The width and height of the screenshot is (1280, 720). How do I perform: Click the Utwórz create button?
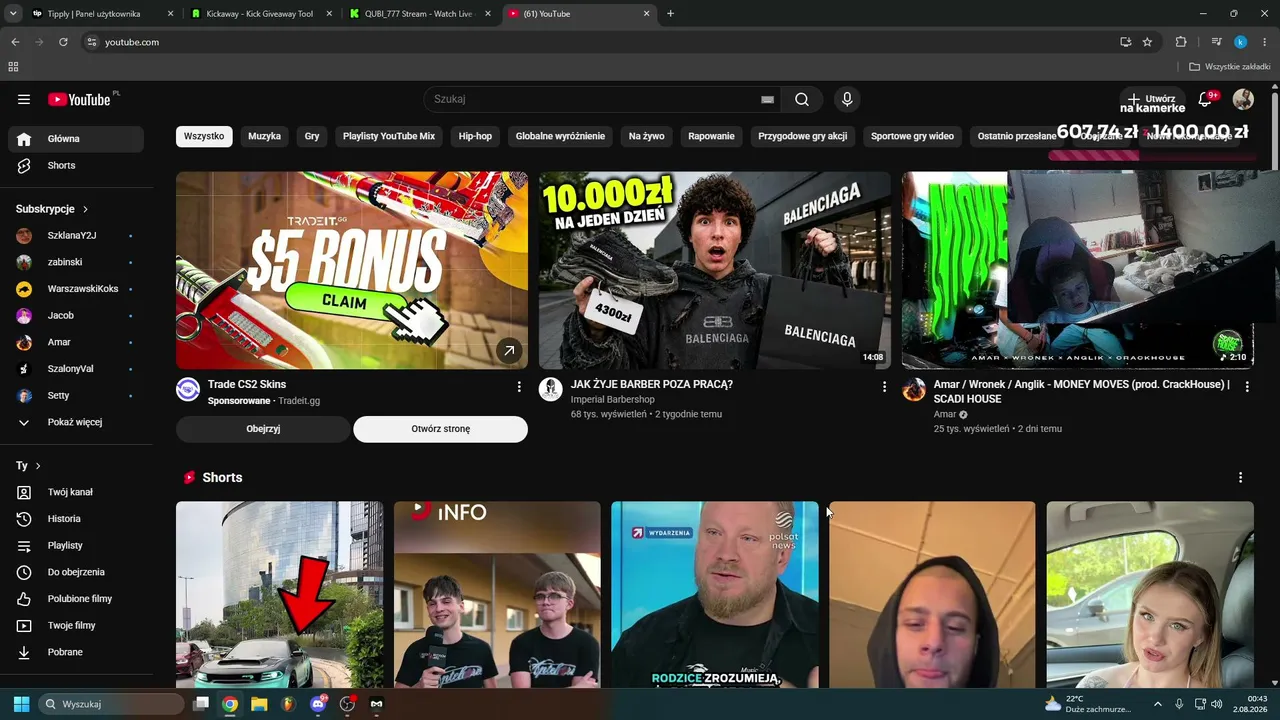point(1151,99)
